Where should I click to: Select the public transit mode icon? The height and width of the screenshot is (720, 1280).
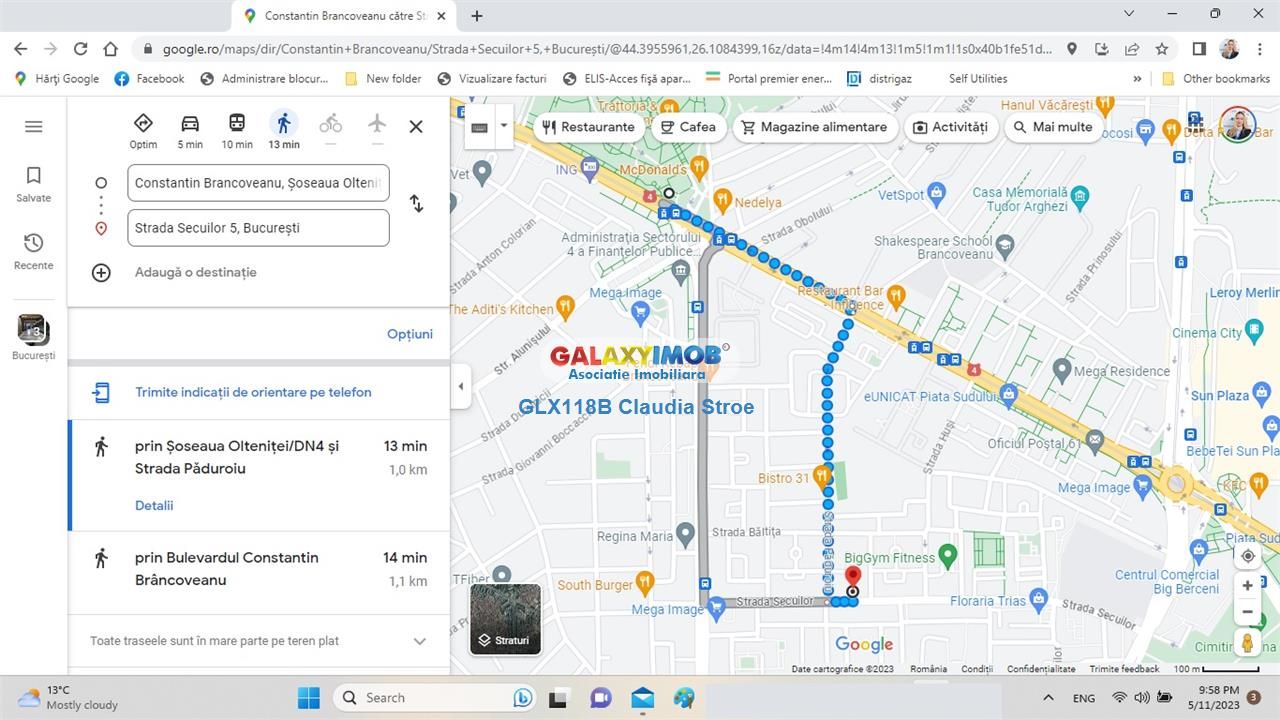[237, 124]
